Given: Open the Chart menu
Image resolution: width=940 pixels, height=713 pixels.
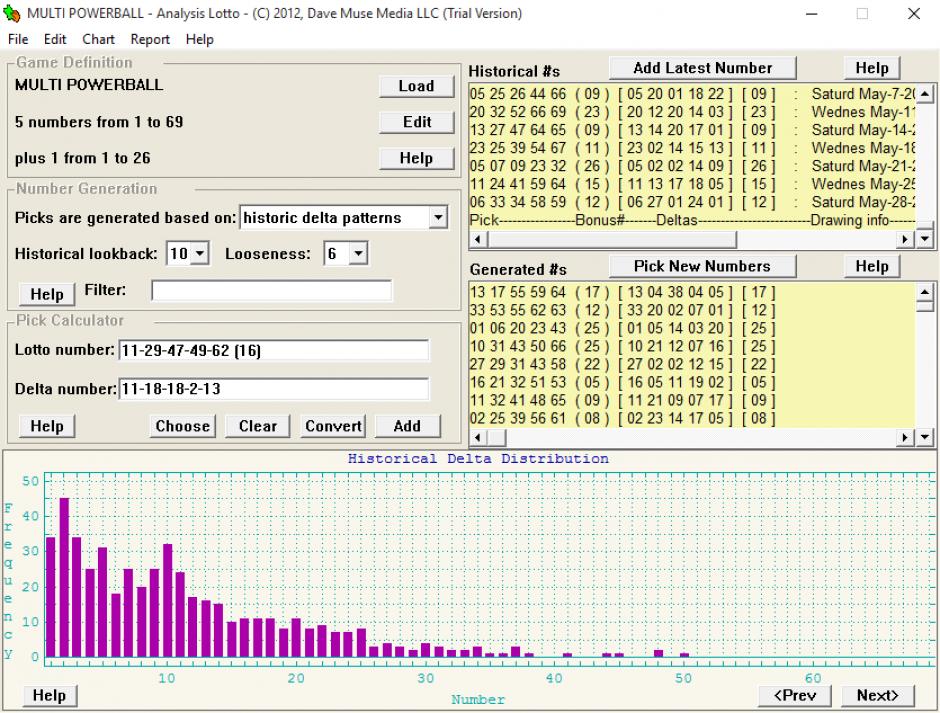Looking at the screenshot, I should [98, 39].
